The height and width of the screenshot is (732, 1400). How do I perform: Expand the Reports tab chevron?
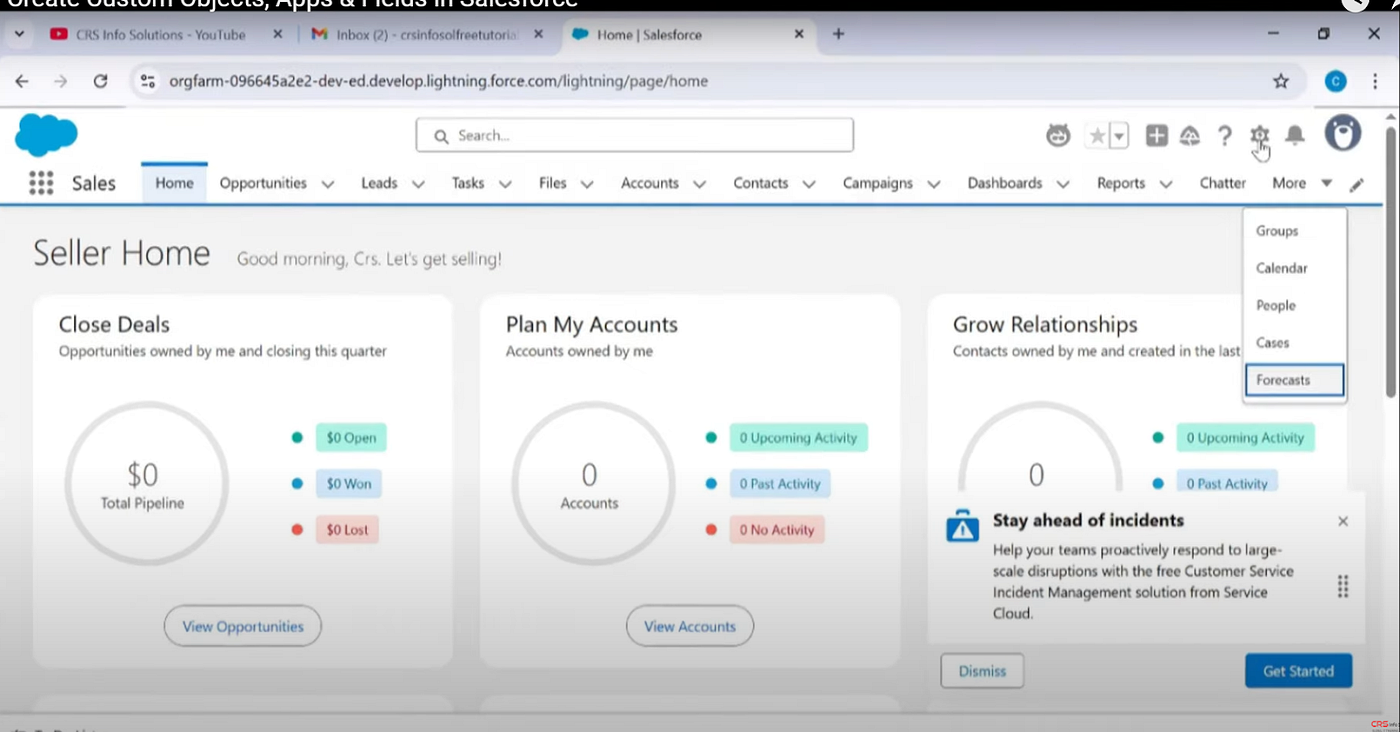point(1166,184)
